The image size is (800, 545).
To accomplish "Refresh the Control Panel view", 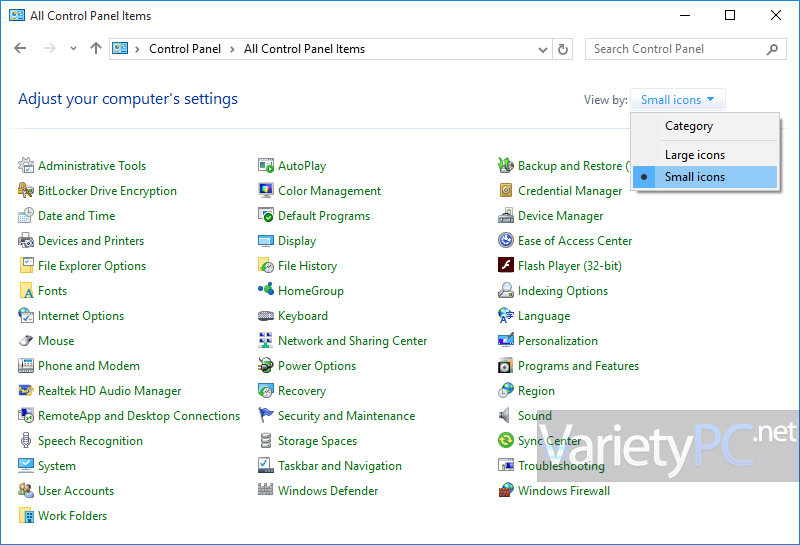I will tap(563, 49).
